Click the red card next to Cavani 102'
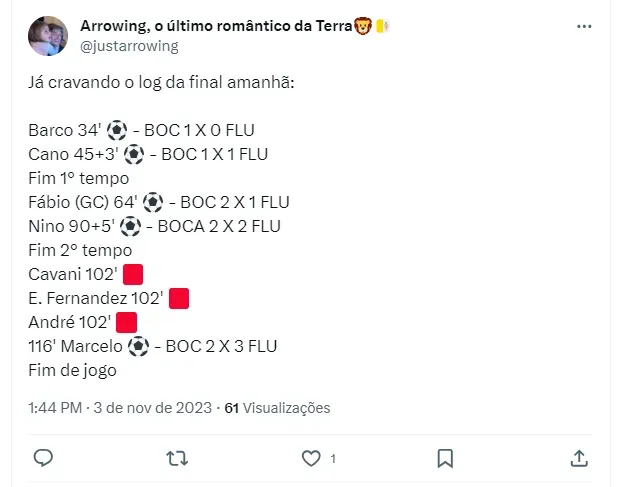This screenshot has height=487, width=623. pyautogui.click(x=133, y=274)
